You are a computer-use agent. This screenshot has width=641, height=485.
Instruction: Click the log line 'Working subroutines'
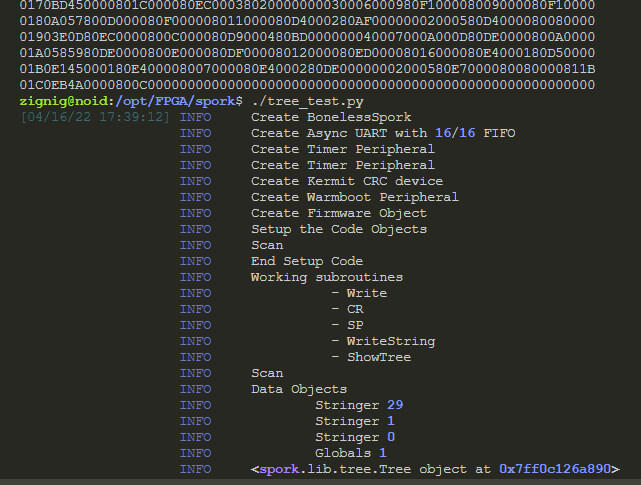327,277
